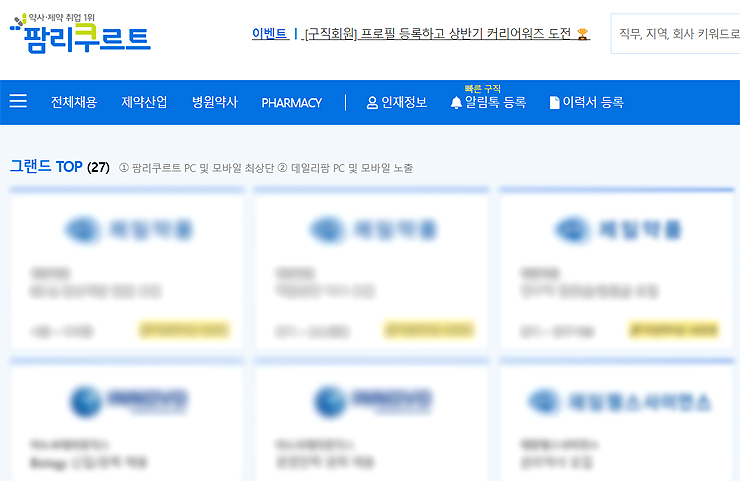The height and width of the screenshot is (481, 740).
Task: Click the 그랜드 TOP heading
Action: click(46, 167)
